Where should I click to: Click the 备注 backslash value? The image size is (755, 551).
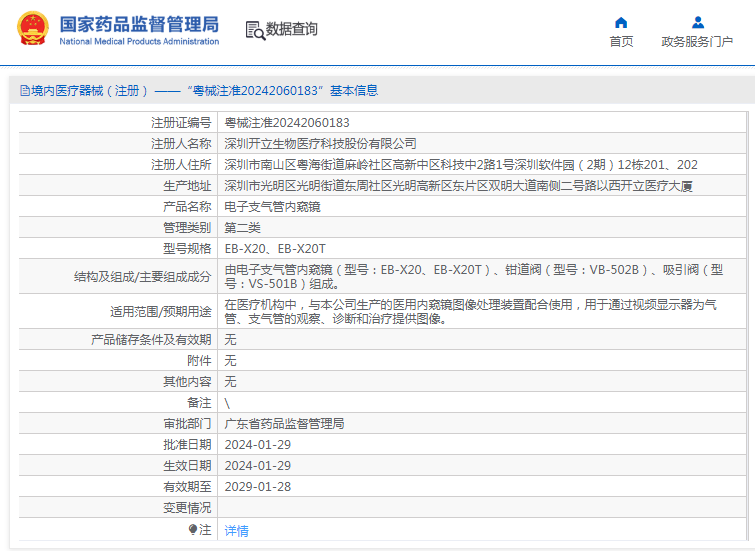227,403
